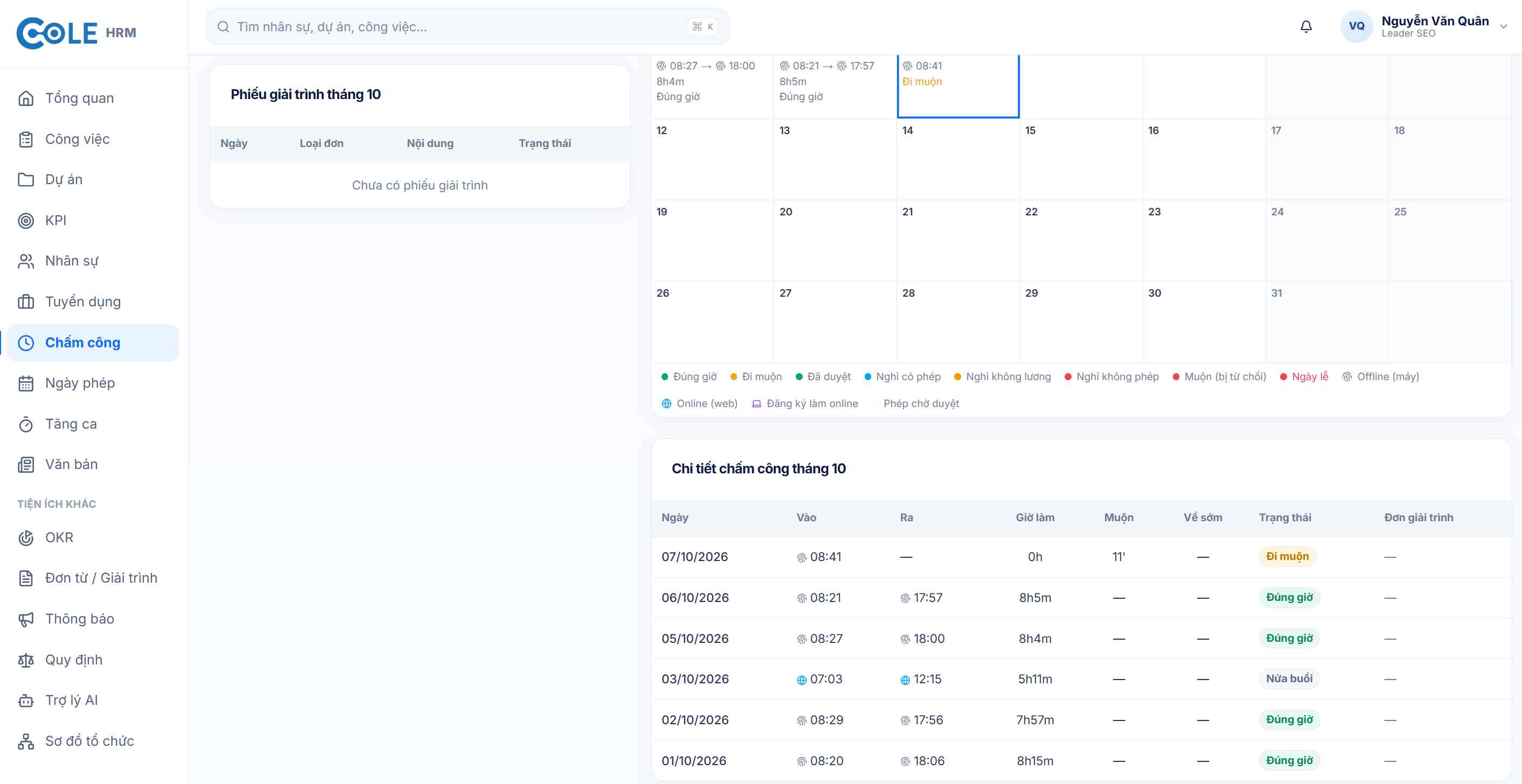This screenshot has width=1522, height=784.
Task: Click the Đơn giải trình column header
Action: click(1418, 518)
